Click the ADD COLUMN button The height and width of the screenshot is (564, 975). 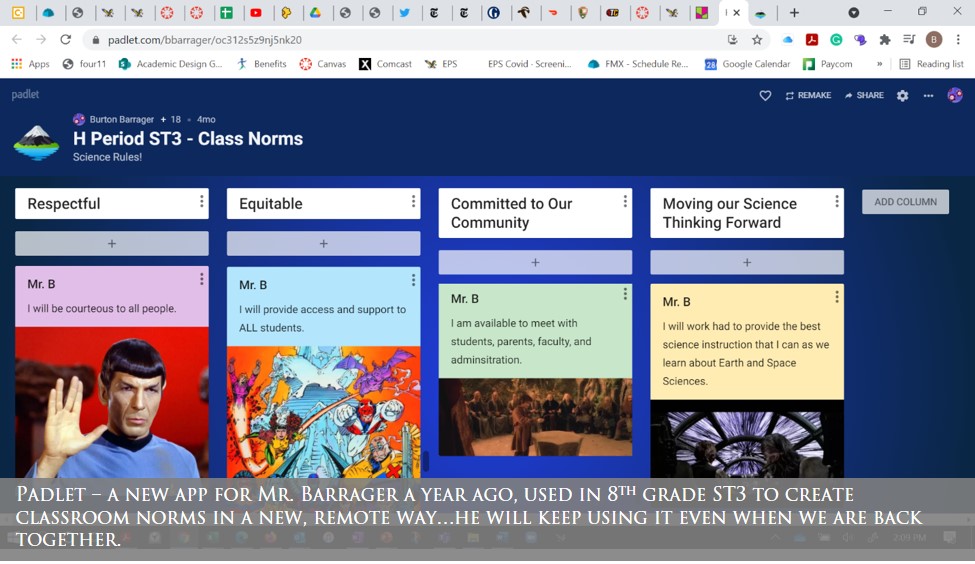pyautogui.click(x=905, y=202)
